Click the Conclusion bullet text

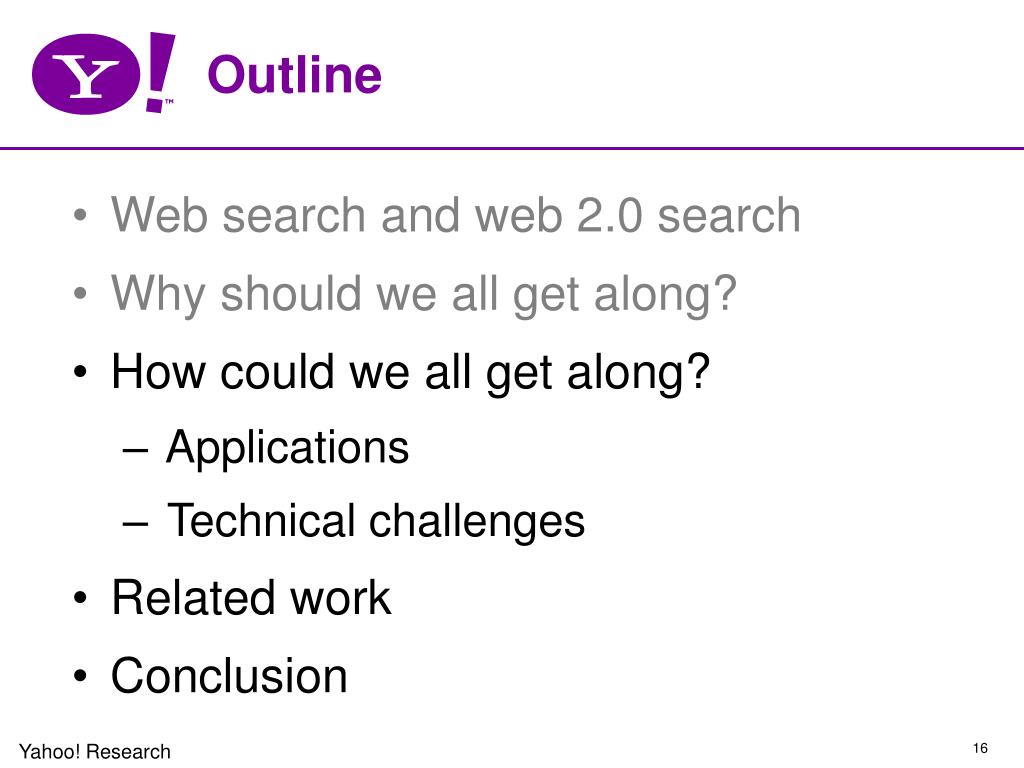click(229, 675)
